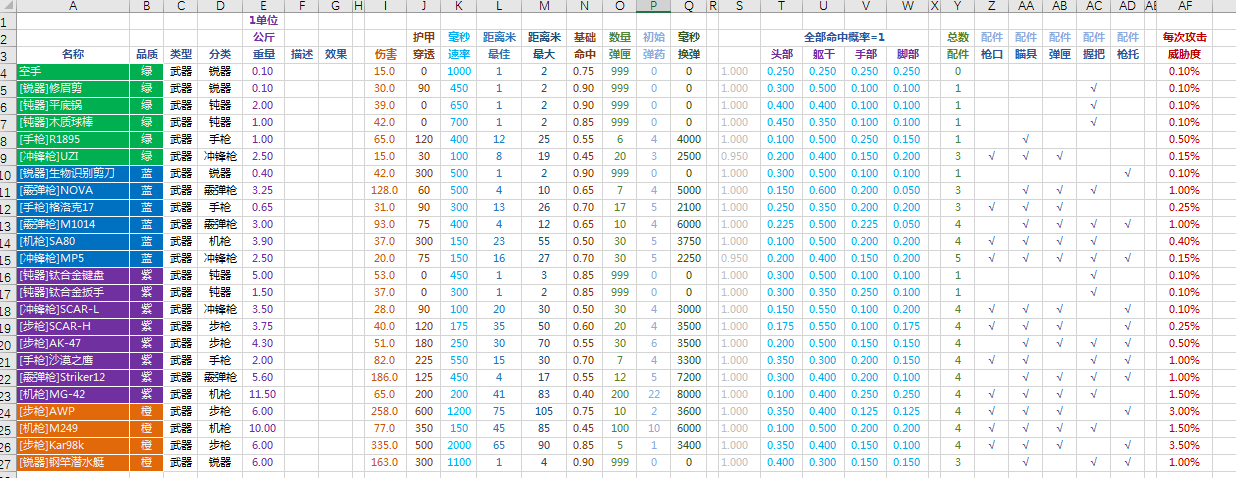Select the [机枪]M249 cell
The height and width of the screenshot is (478, 1236).
click(73, 428)
